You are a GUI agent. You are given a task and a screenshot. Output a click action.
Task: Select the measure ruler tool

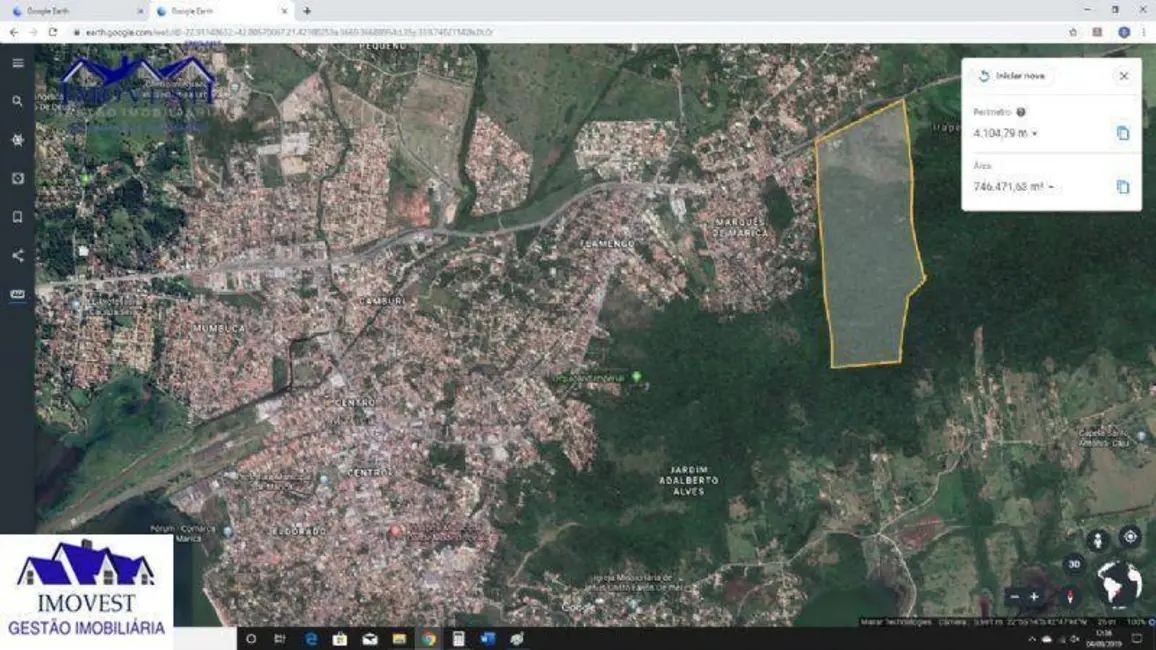[x=18, y=295]
